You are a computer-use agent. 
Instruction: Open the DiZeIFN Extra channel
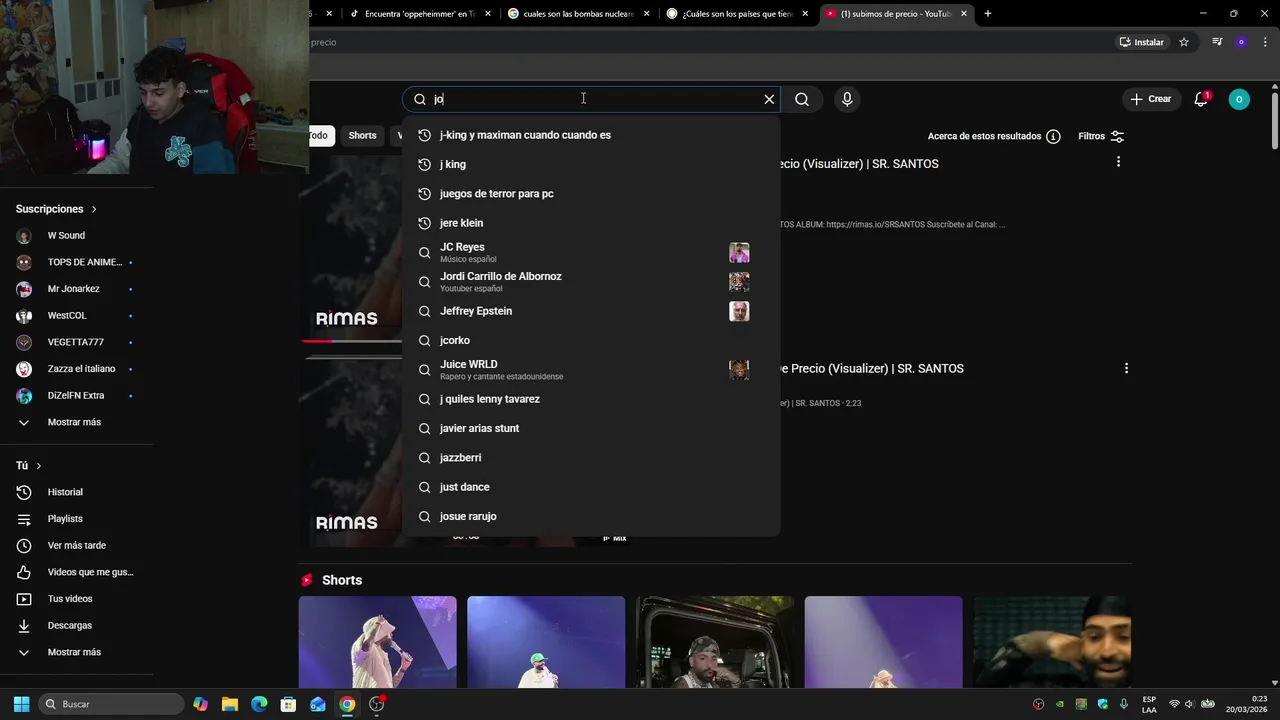click(76, 396)
